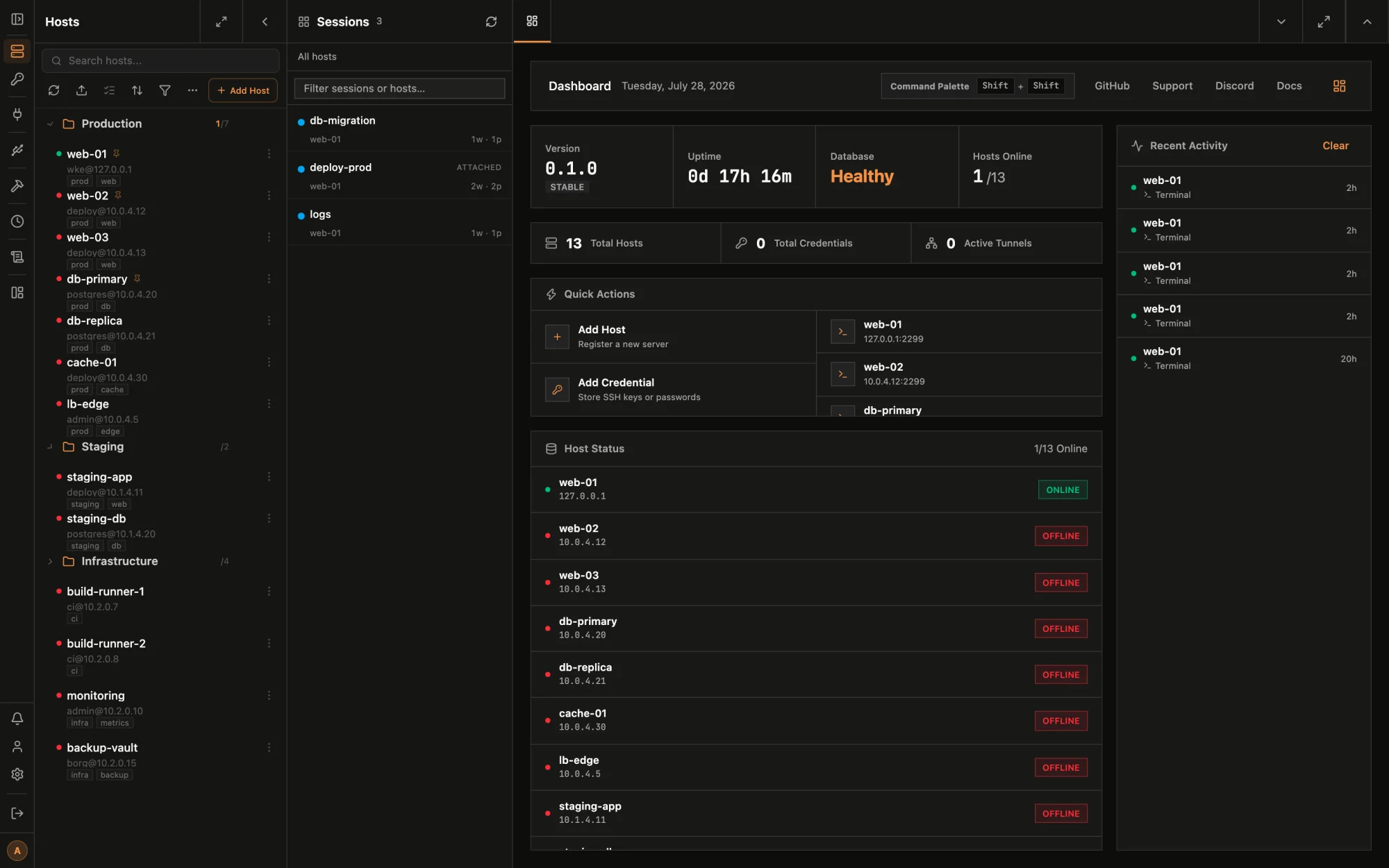
Task: Click the Add Host button in hosts toolbar
Action: [243, 90]
